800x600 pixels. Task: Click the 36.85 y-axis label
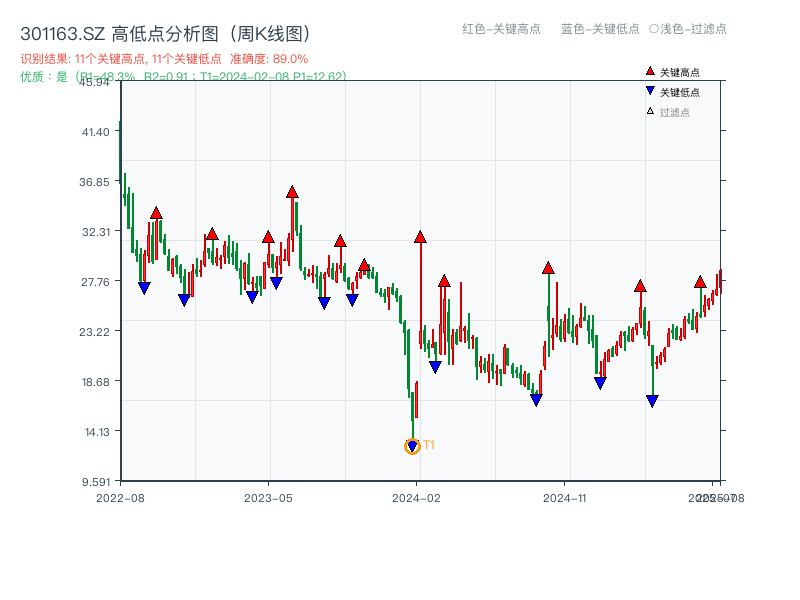point(94,182)
